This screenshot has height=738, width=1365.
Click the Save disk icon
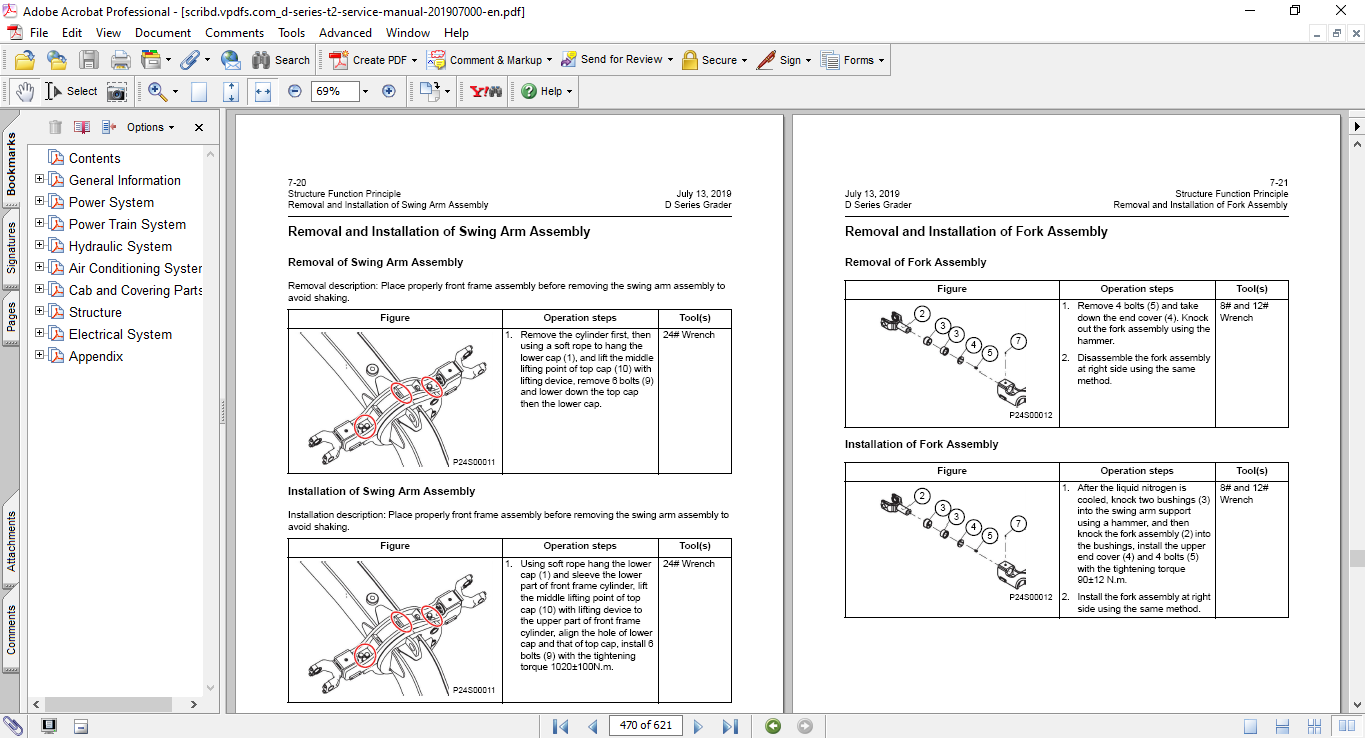point(89,60)
